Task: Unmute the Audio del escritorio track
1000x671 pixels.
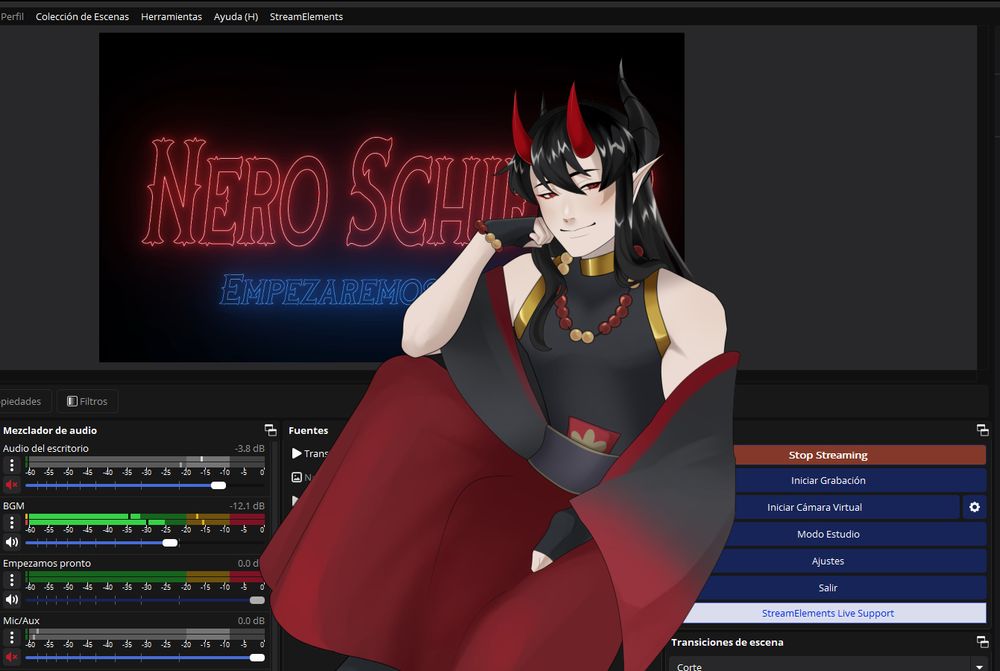Action: (11, 485)
